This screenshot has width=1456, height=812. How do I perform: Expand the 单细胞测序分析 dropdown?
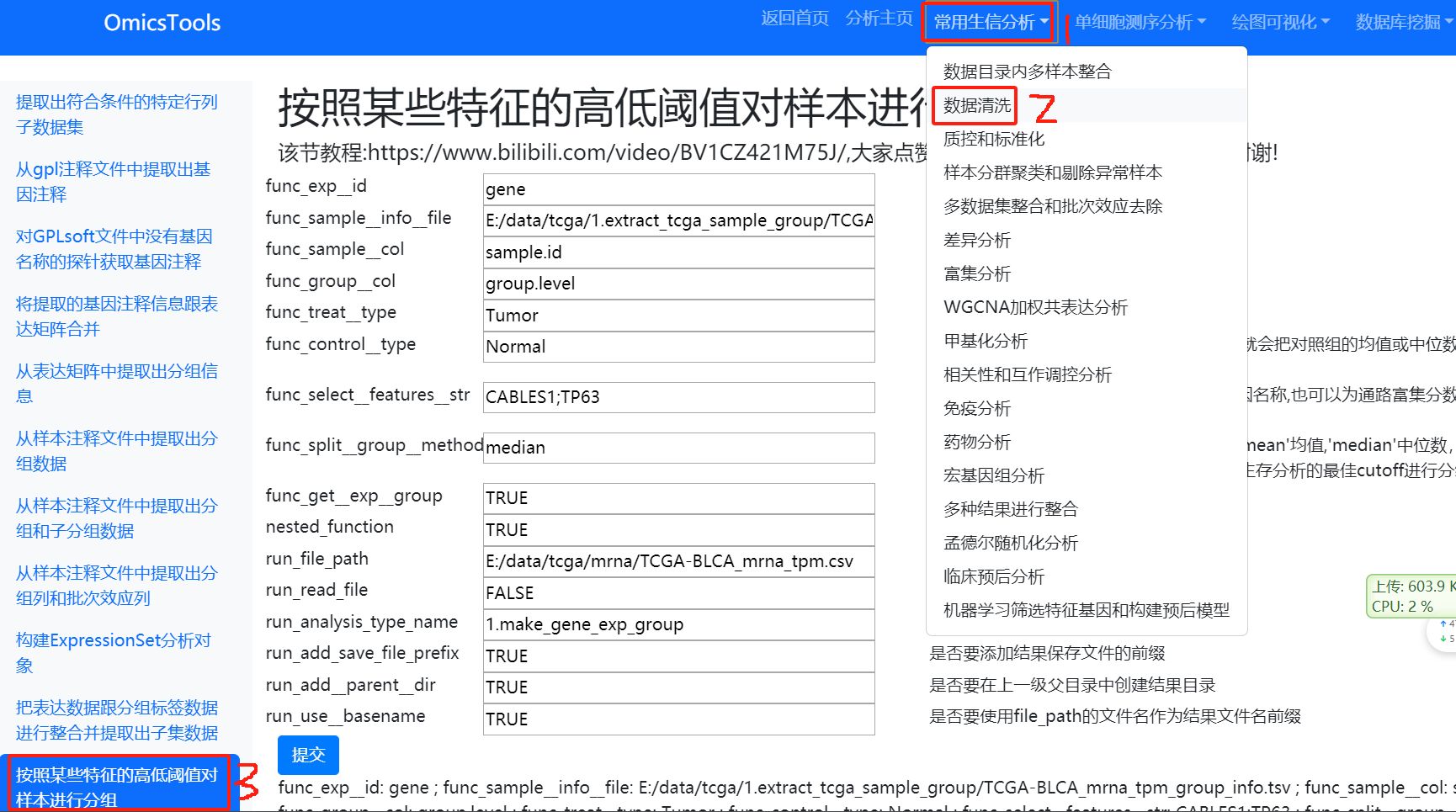click(x=1140, y=23)
